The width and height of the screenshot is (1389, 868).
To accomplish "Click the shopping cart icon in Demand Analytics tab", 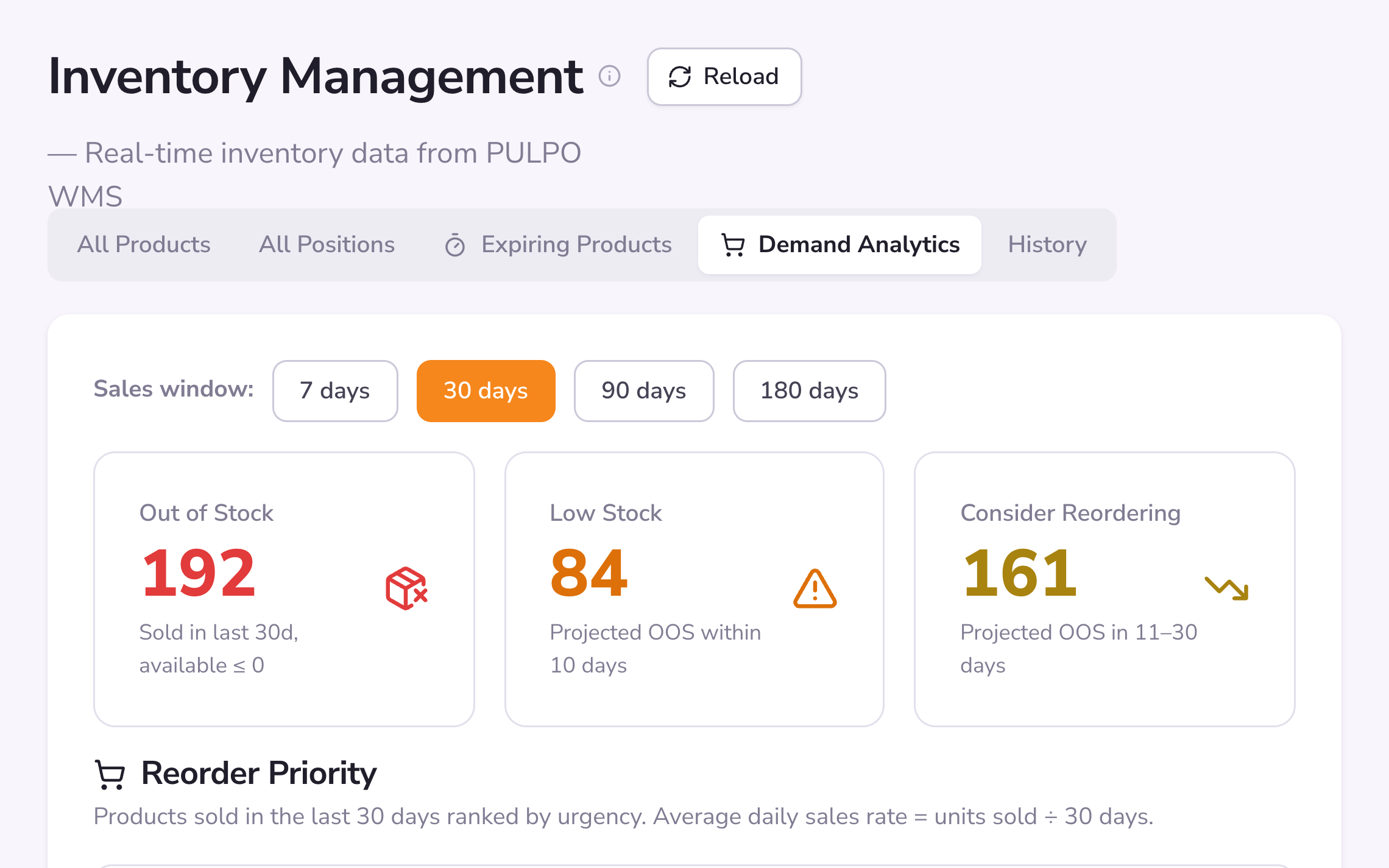I will tap(733, 245).
